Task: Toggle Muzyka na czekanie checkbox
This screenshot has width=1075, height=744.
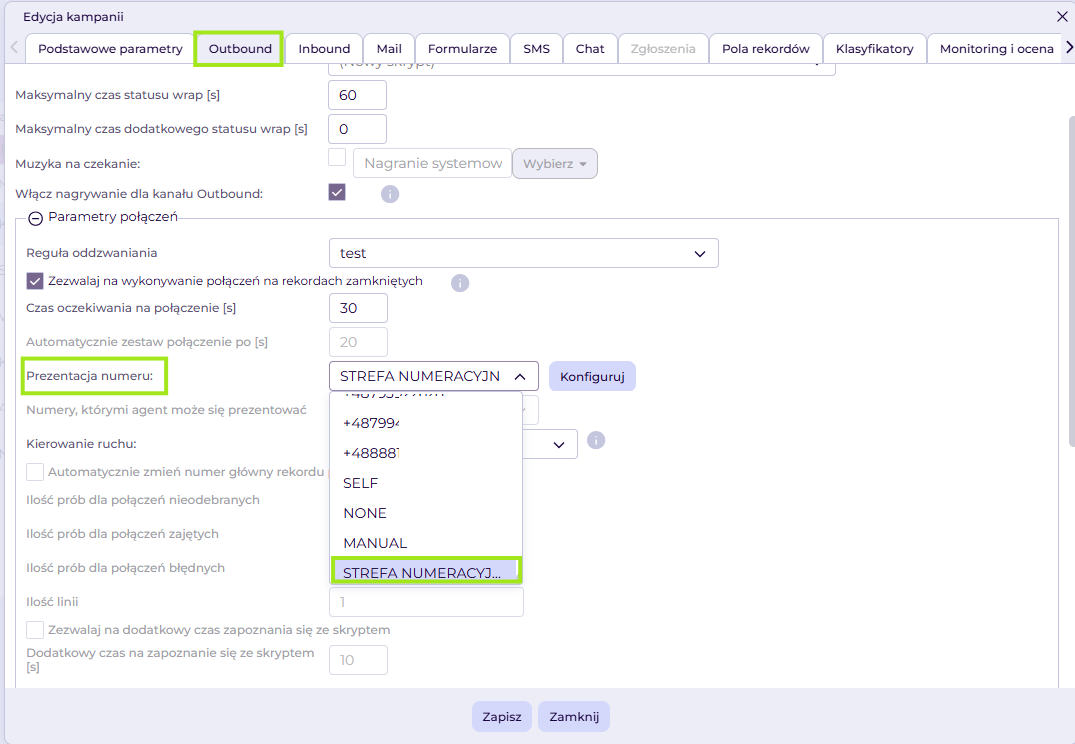Action: click(x=337, y=157)
